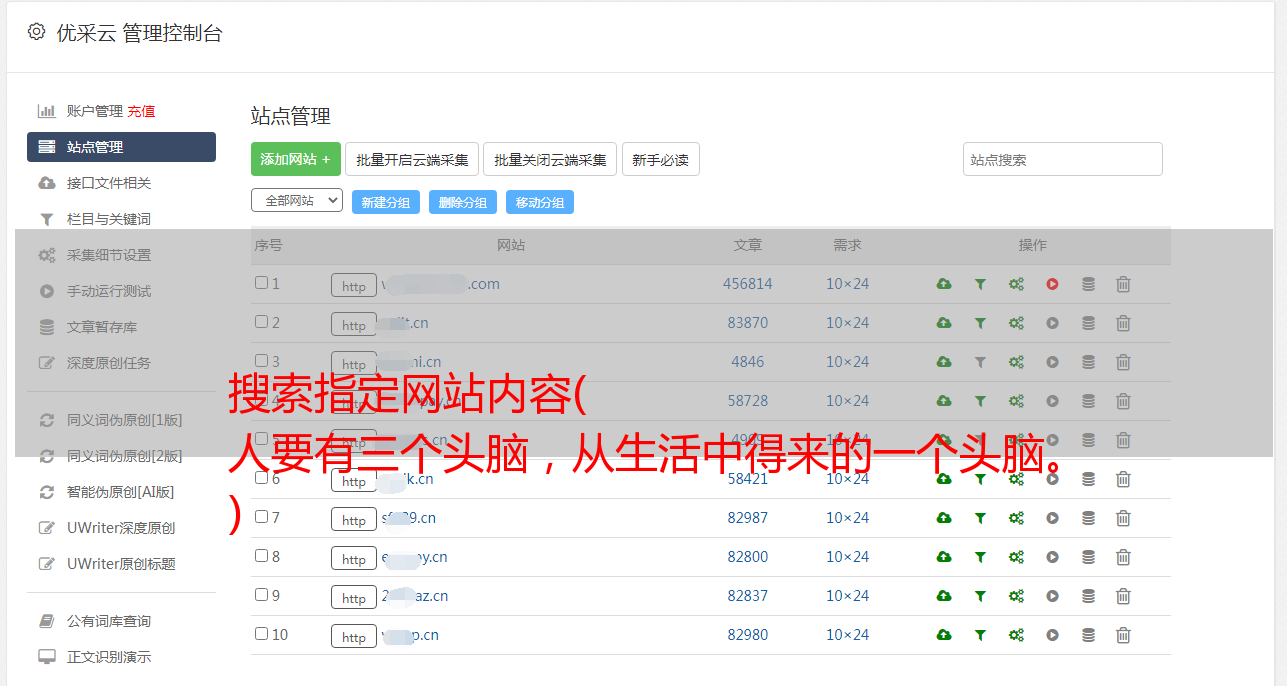Click the filter icon in row 9 (82837)
Image resolution: width=1287 pixels, height=686 pixels.
click(980, 596)
